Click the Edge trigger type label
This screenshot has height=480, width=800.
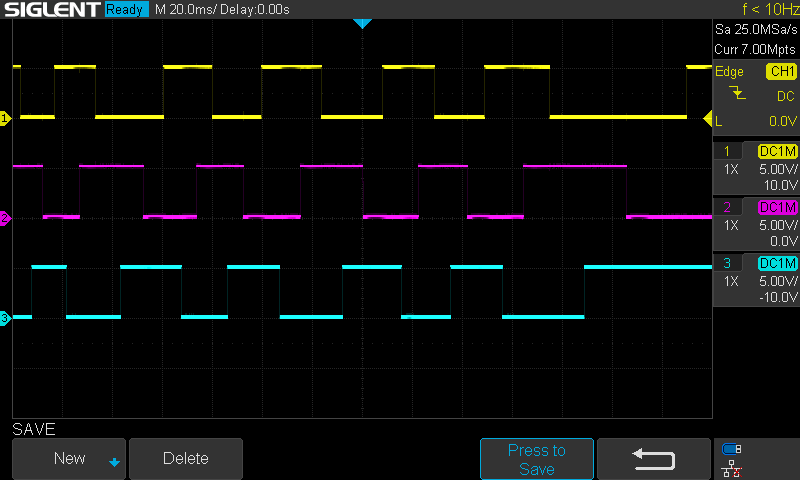coord(729,71)
